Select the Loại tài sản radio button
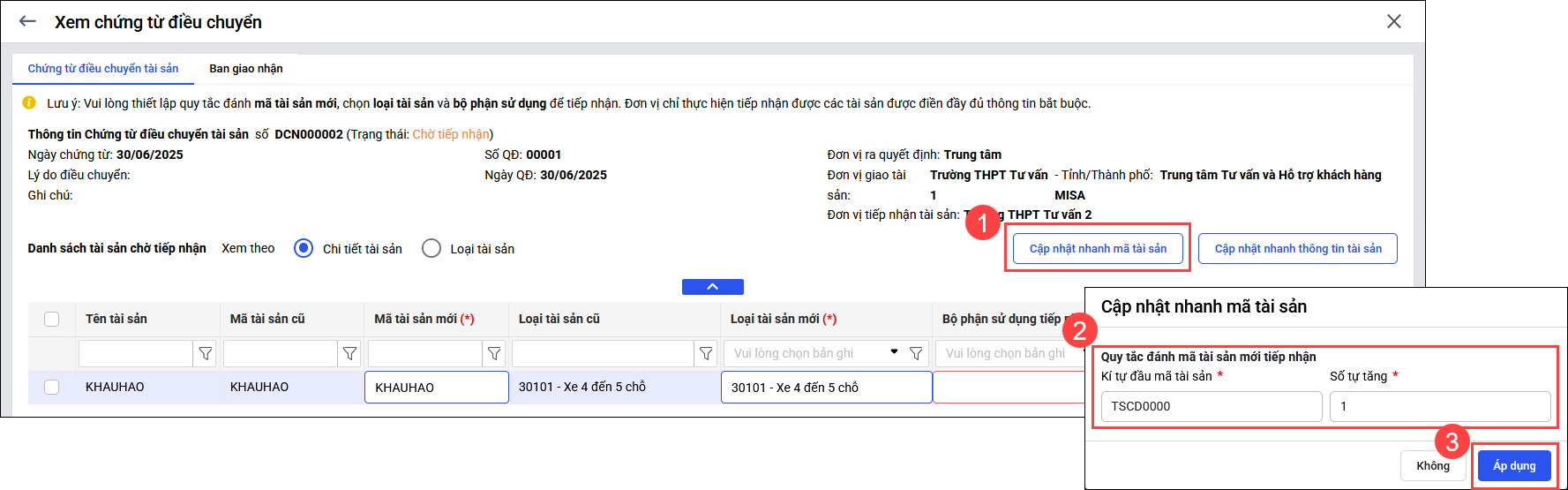This screenshot has width=1568, height=490. pos(431,249)
